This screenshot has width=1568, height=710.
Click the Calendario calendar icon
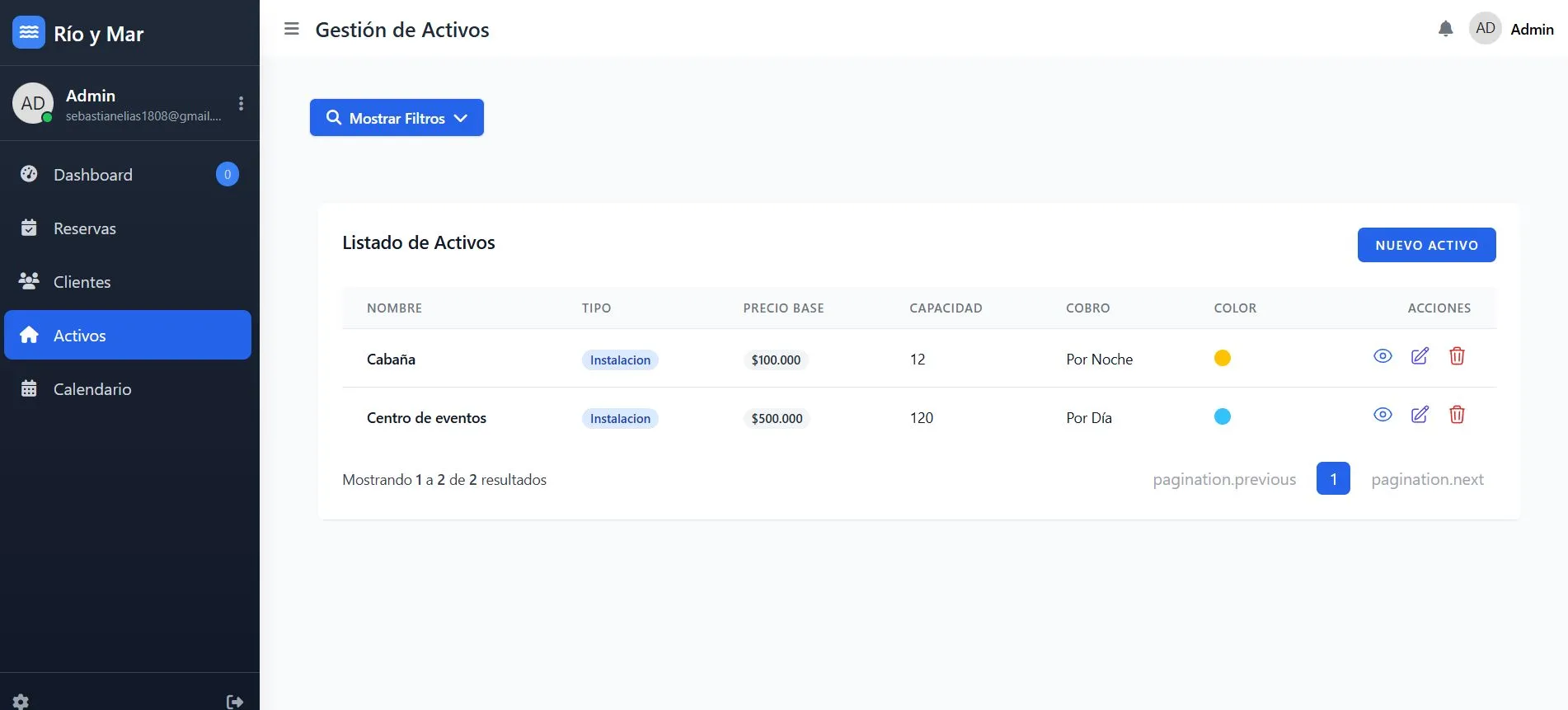(29, 388)
